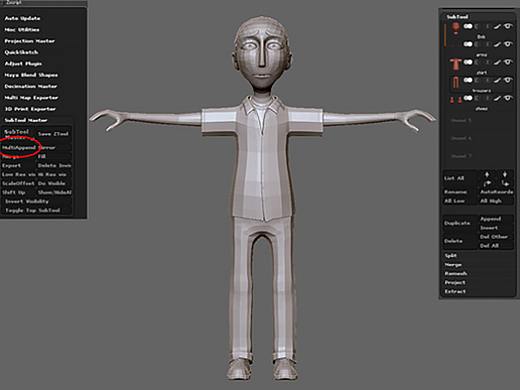Open QuickSketch plugin menu

pyautogui.click(x=21, y=52)
